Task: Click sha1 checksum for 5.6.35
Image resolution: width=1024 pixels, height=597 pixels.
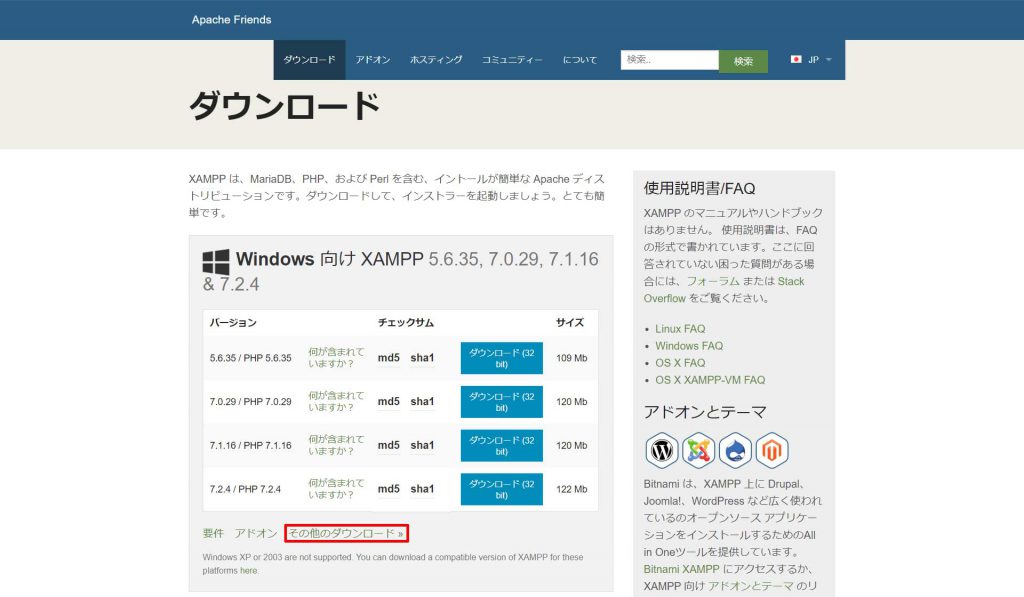Action: 422,358
